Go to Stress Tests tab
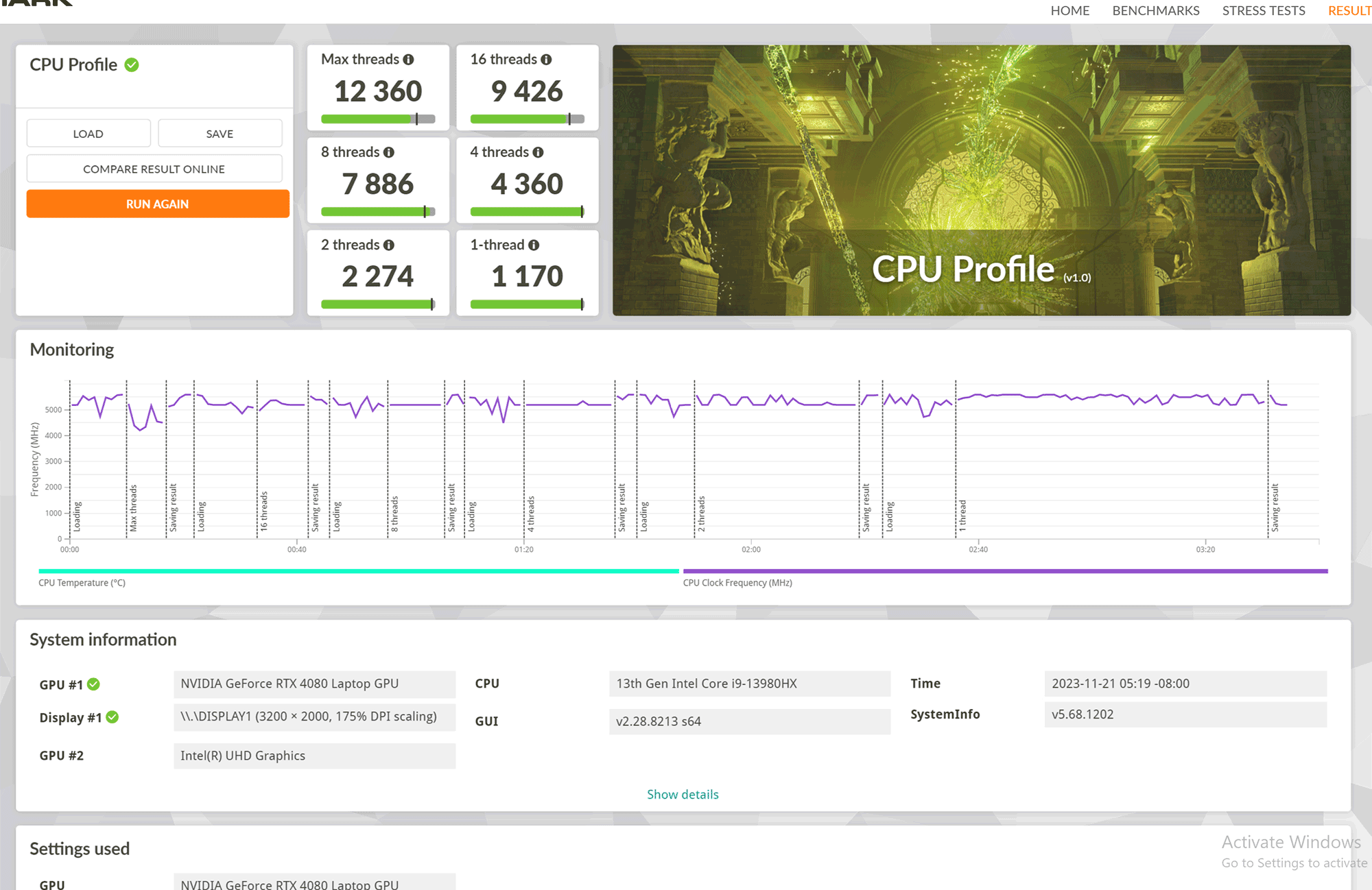This screenshot has width=1372, height=890. [x=1264, y=11]
